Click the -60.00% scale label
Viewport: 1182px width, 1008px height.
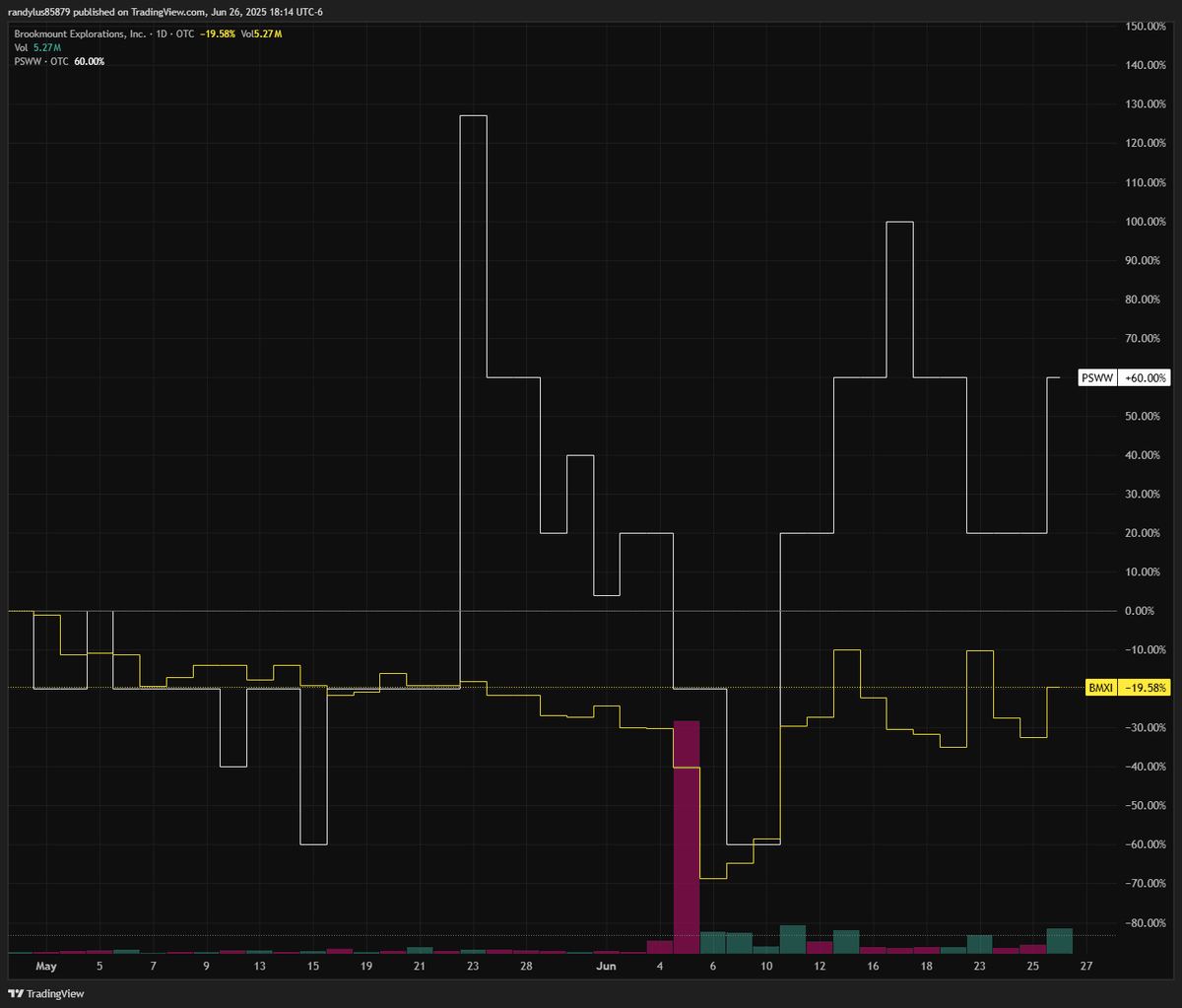1145,844
